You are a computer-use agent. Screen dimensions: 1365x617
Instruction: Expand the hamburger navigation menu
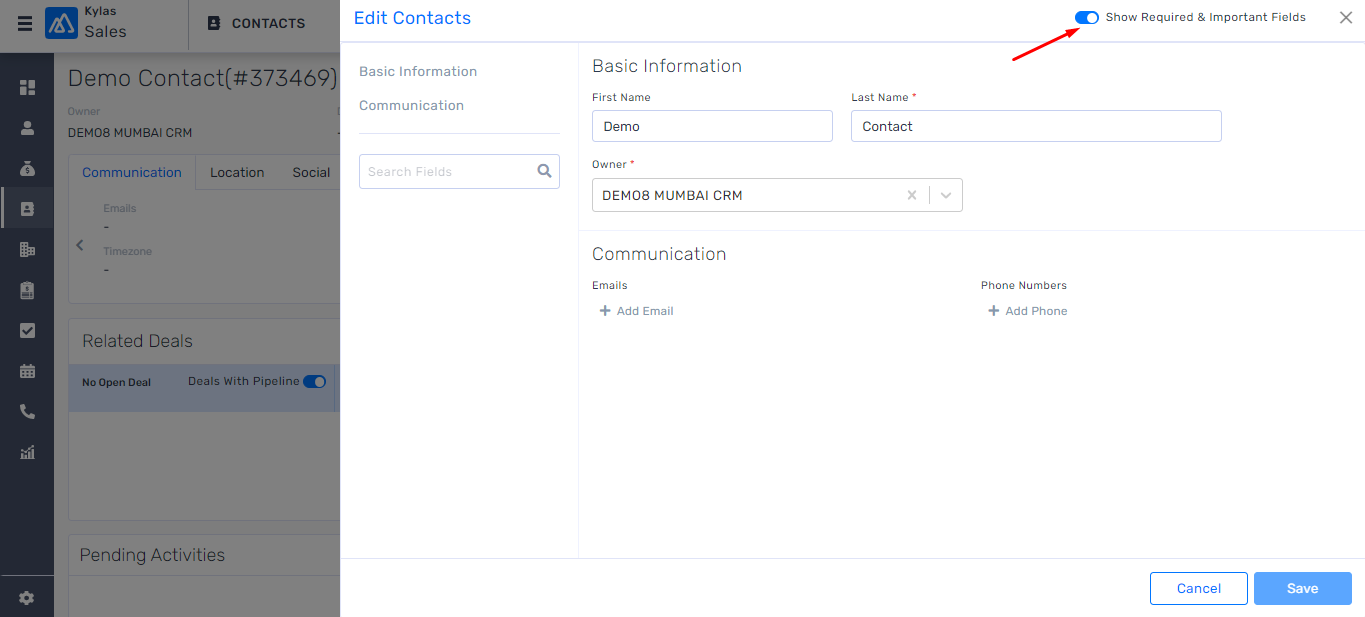24,23
